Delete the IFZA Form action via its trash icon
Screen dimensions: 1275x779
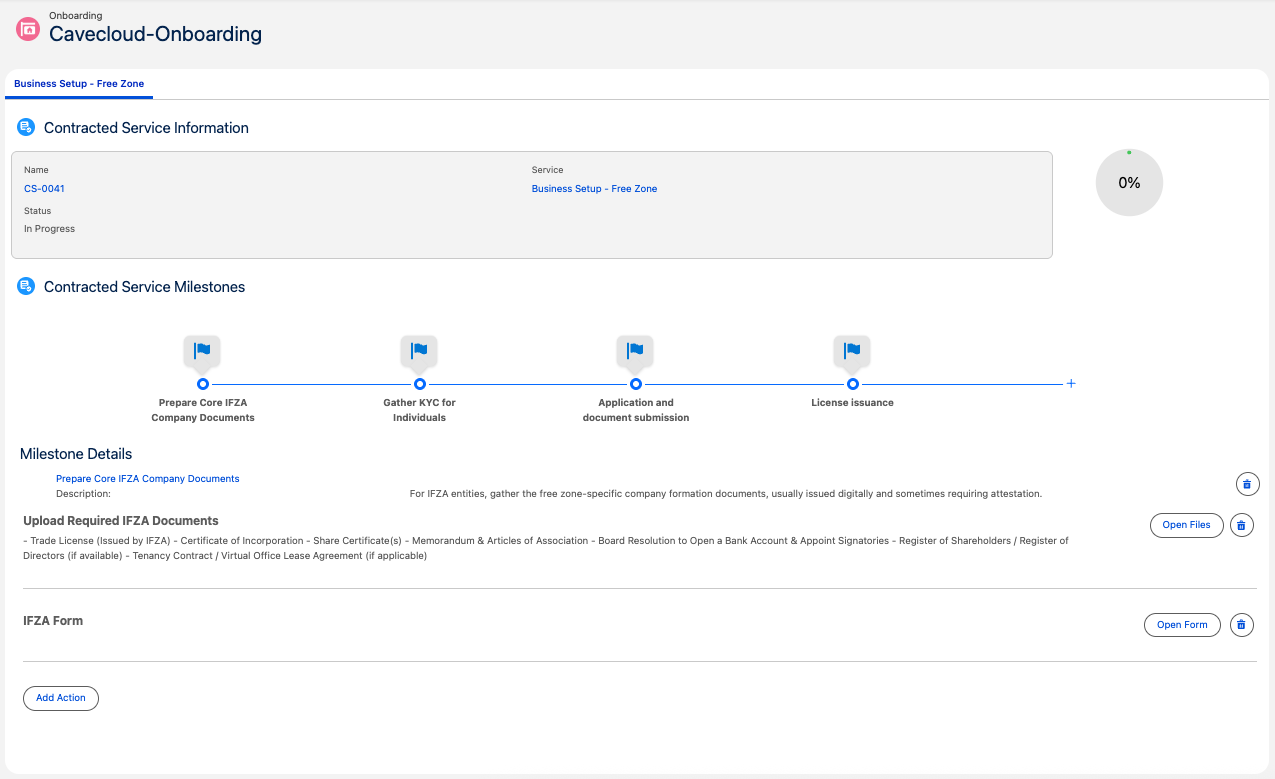pos(1242,624)
